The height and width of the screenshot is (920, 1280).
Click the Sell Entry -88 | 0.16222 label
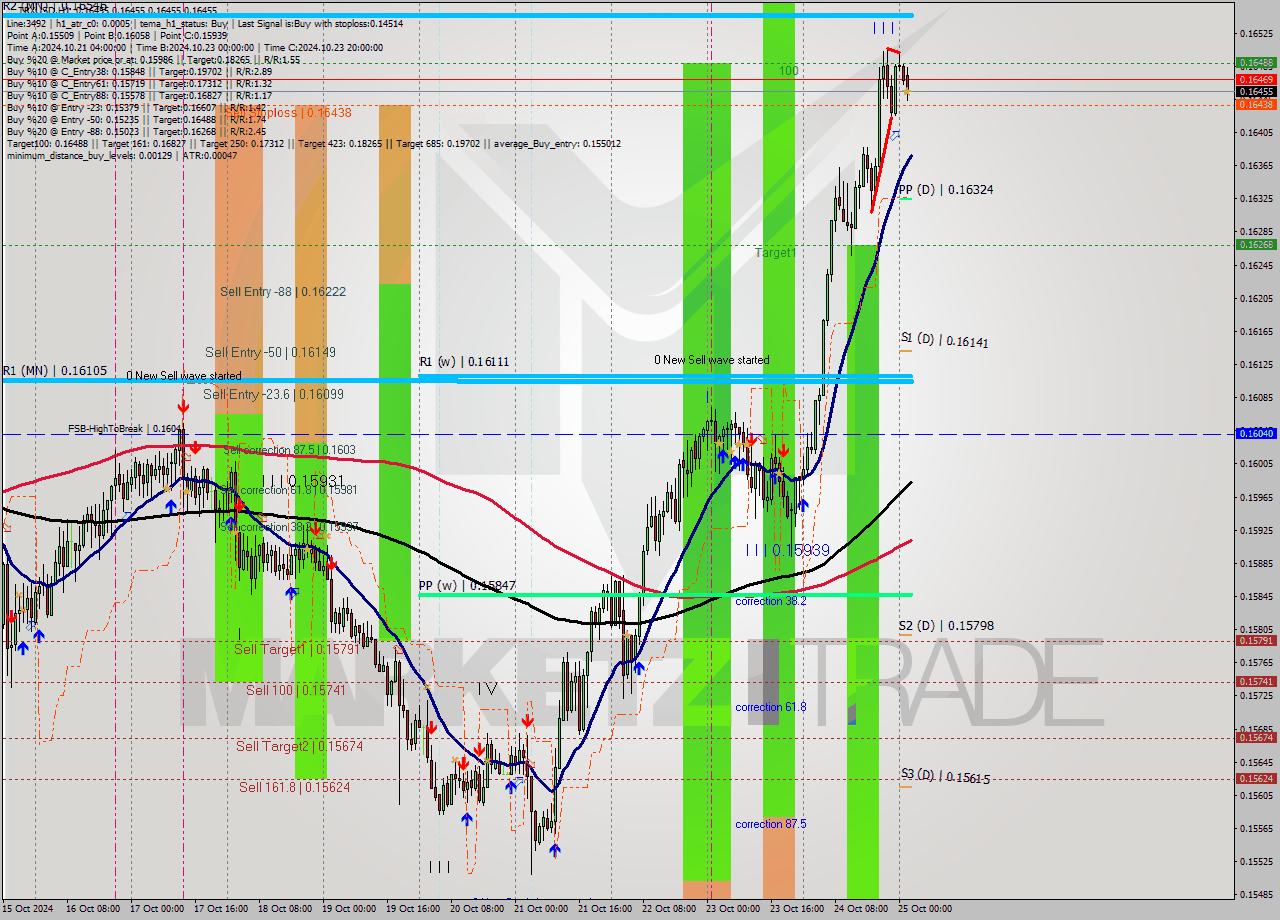[x=283, y=291]
